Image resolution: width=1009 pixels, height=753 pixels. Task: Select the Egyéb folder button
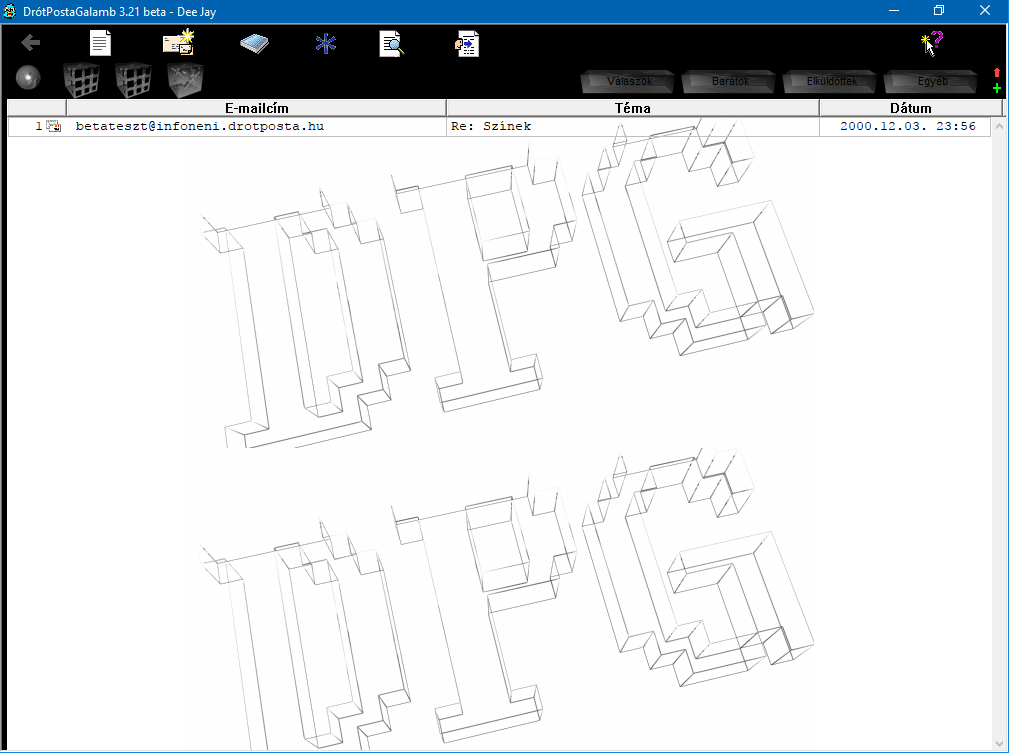(x=931, y=81)
